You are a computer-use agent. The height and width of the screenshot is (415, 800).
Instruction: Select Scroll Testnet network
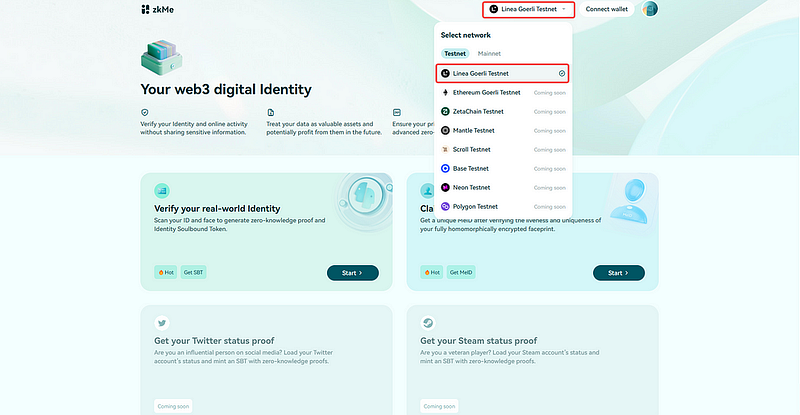[503, 150]
